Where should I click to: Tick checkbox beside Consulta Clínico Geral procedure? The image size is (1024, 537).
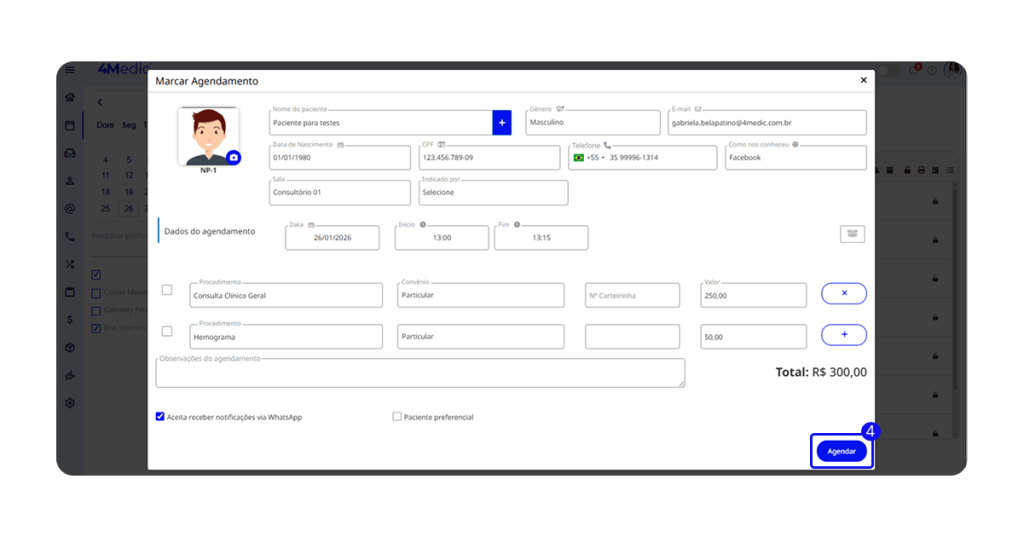tap(167, 290)
